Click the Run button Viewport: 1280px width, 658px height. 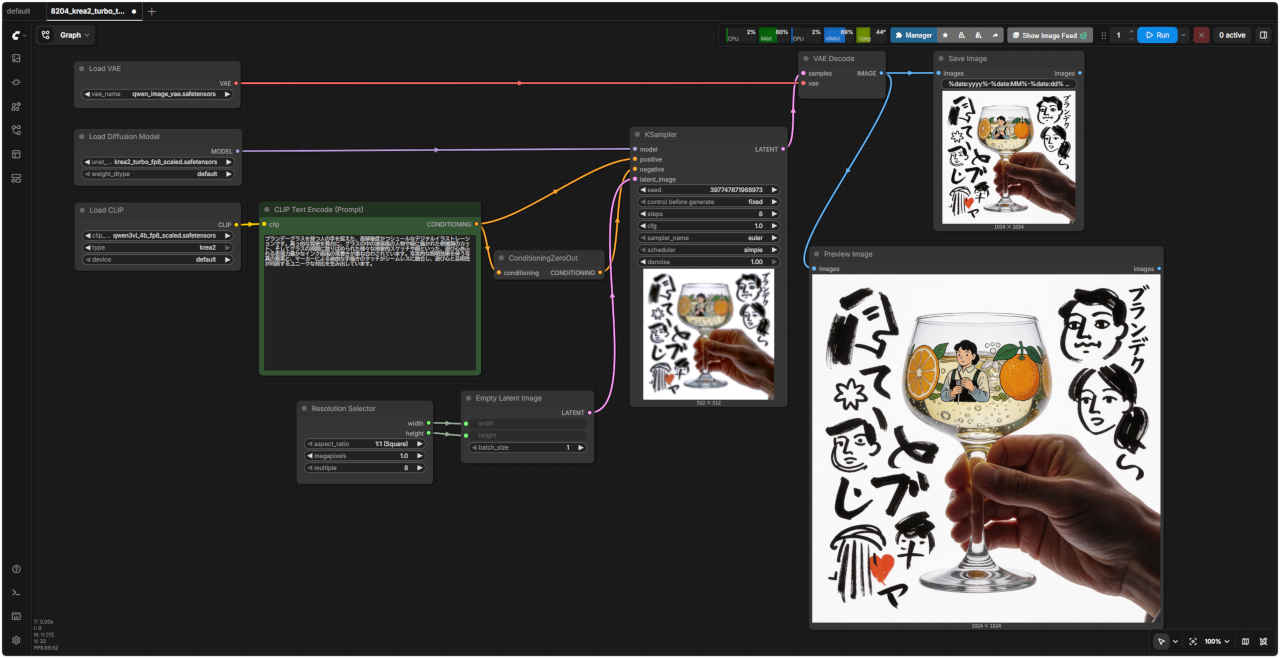pos(1158,35)
